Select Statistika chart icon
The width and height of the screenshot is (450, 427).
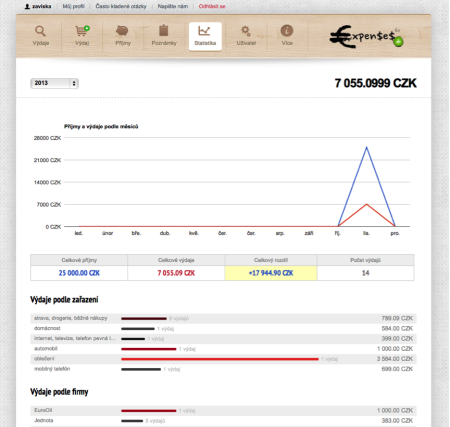204,31
